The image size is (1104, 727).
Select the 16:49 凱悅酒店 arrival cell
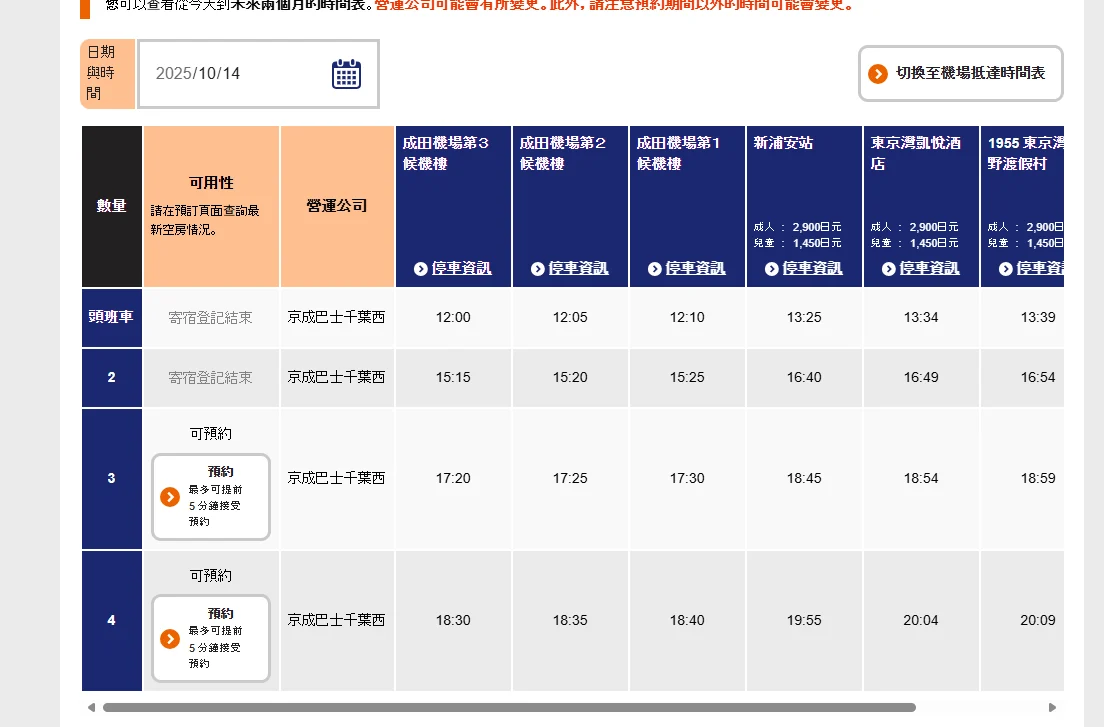tap(921, 377)
